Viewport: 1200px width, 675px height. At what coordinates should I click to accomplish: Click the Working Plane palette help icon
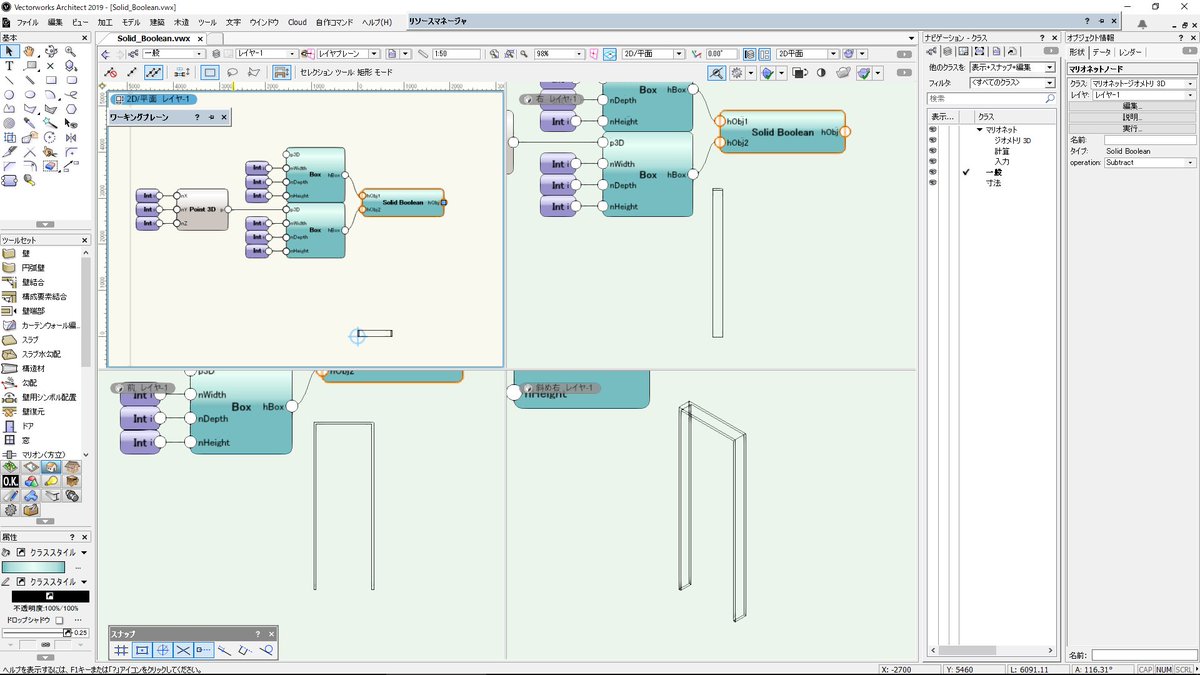click(197, 117)
